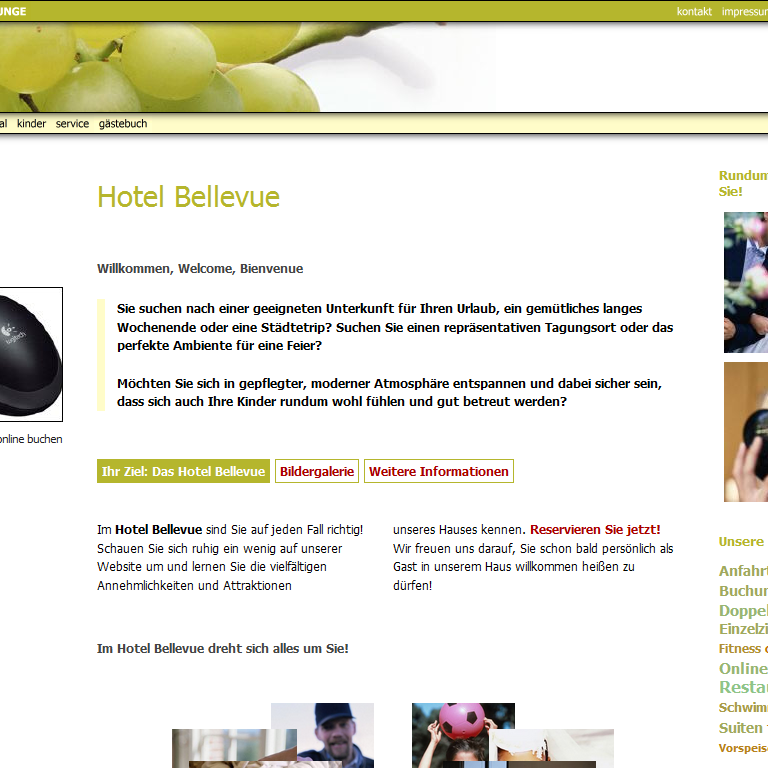Switch to the Bildergalerie tab
Viewport: 768px width, 768px height.
pos(317,471)
